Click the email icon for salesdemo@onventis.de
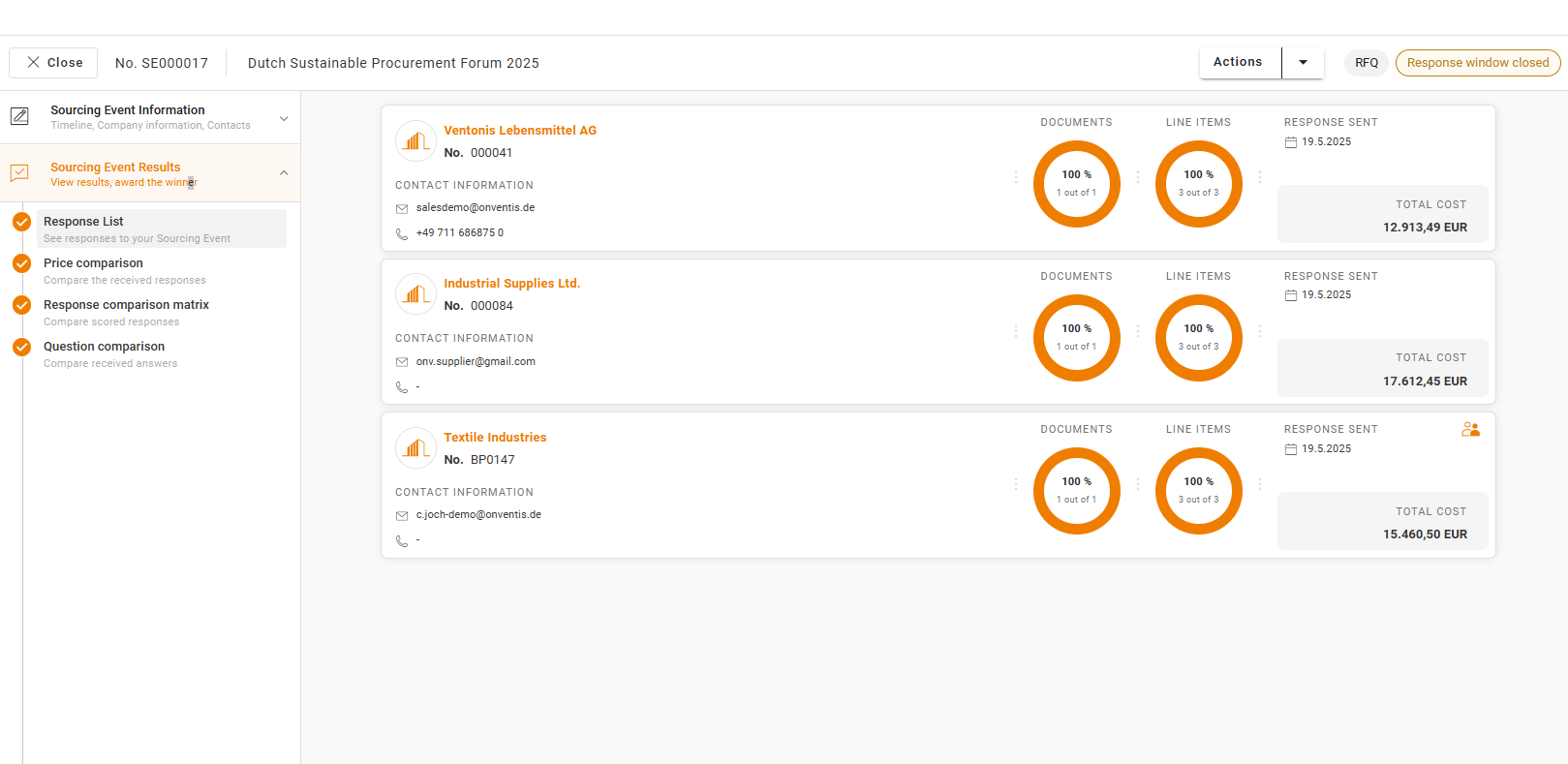Image resolution: width=1568 pixels, height=764 pixels. 402,208
